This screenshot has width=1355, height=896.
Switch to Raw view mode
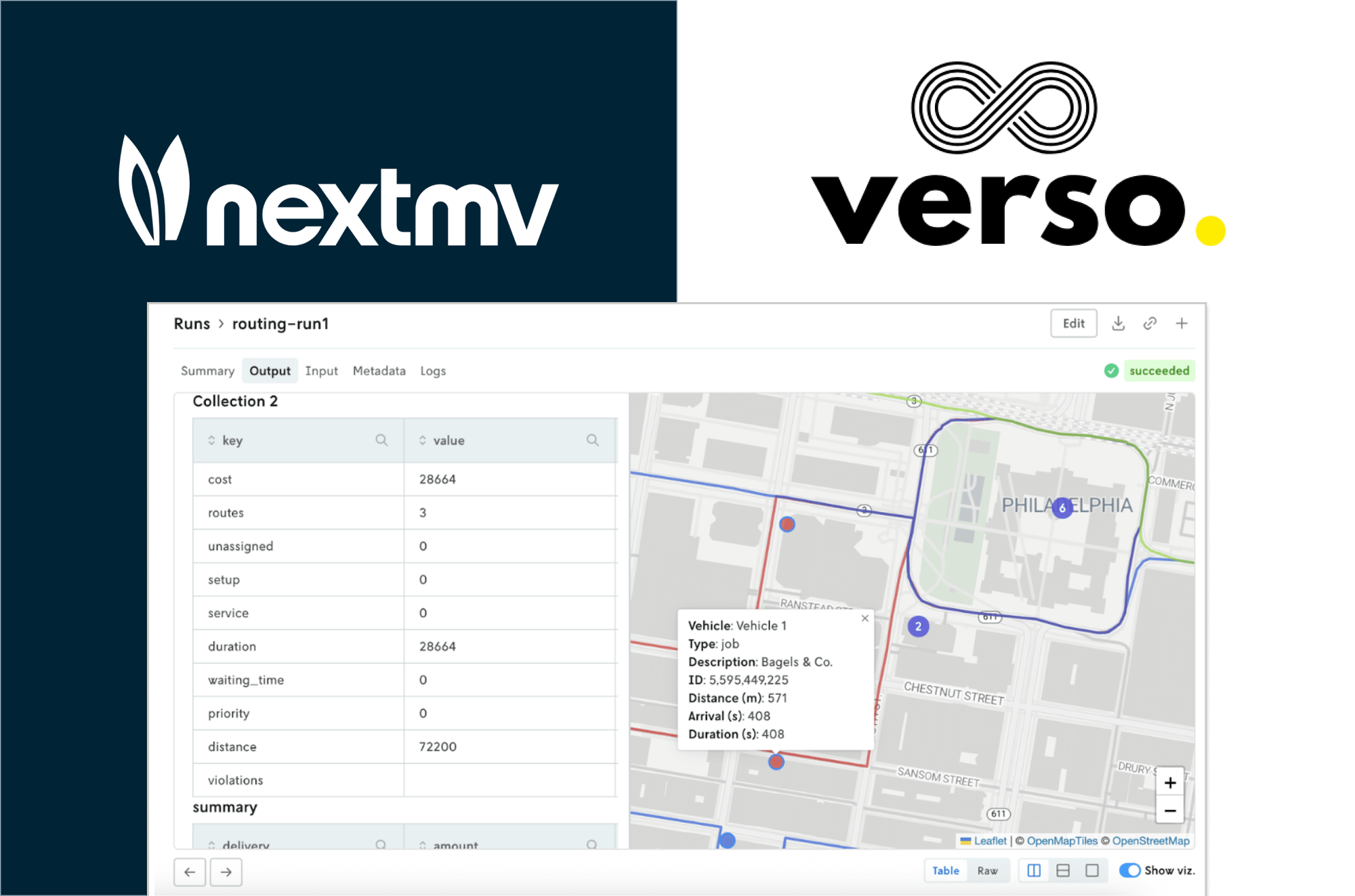pos(988,870)
